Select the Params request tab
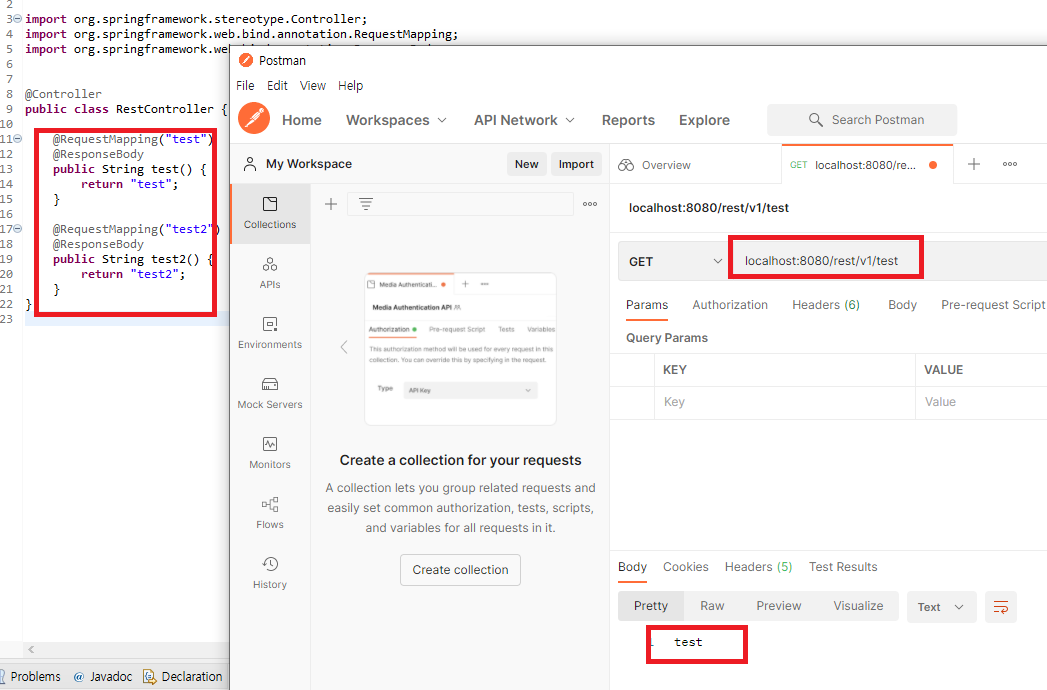 (x=646, y=305)
